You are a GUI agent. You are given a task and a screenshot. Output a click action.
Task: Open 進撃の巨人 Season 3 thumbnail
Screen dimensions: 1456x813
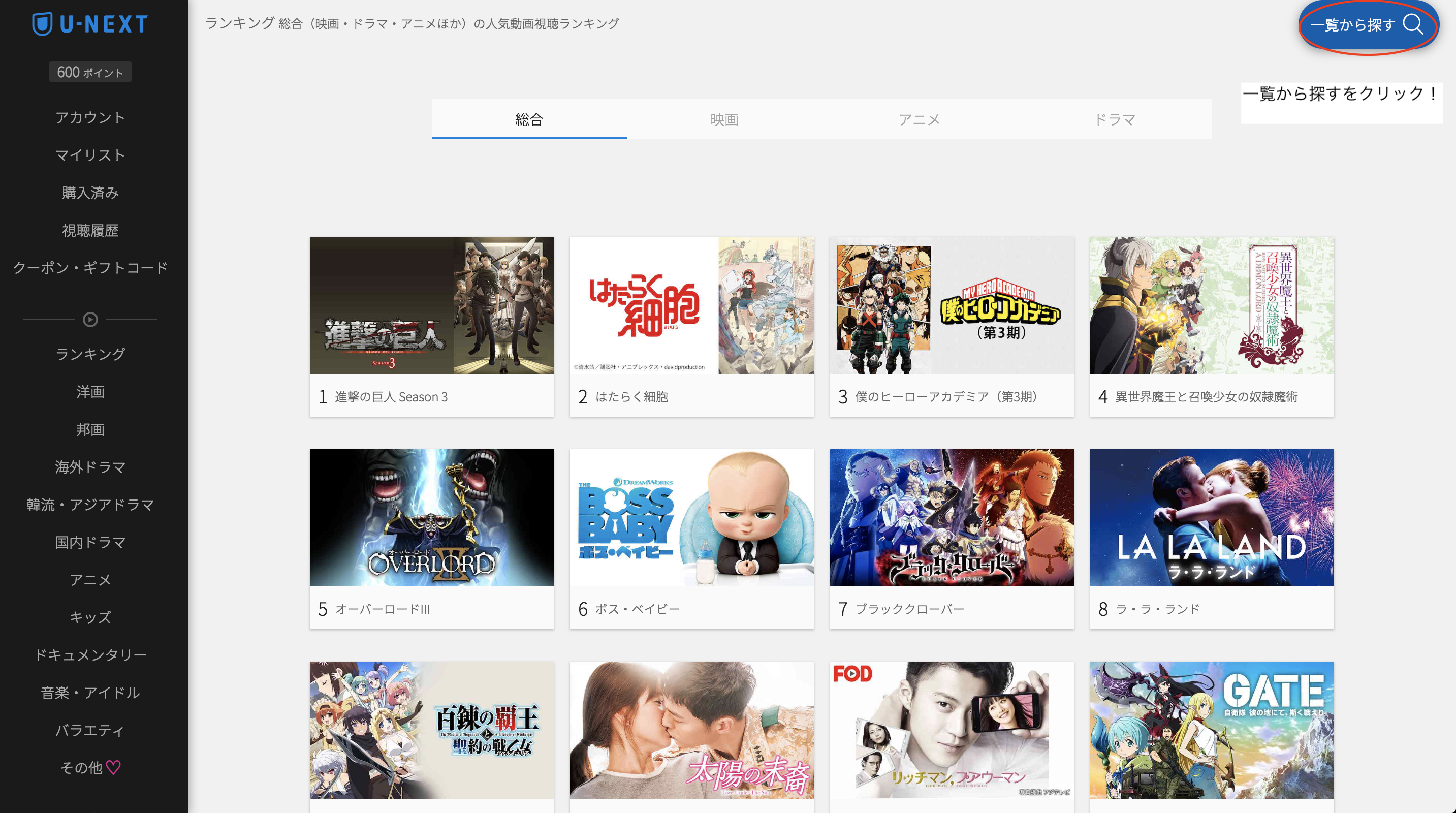[432, 305]
